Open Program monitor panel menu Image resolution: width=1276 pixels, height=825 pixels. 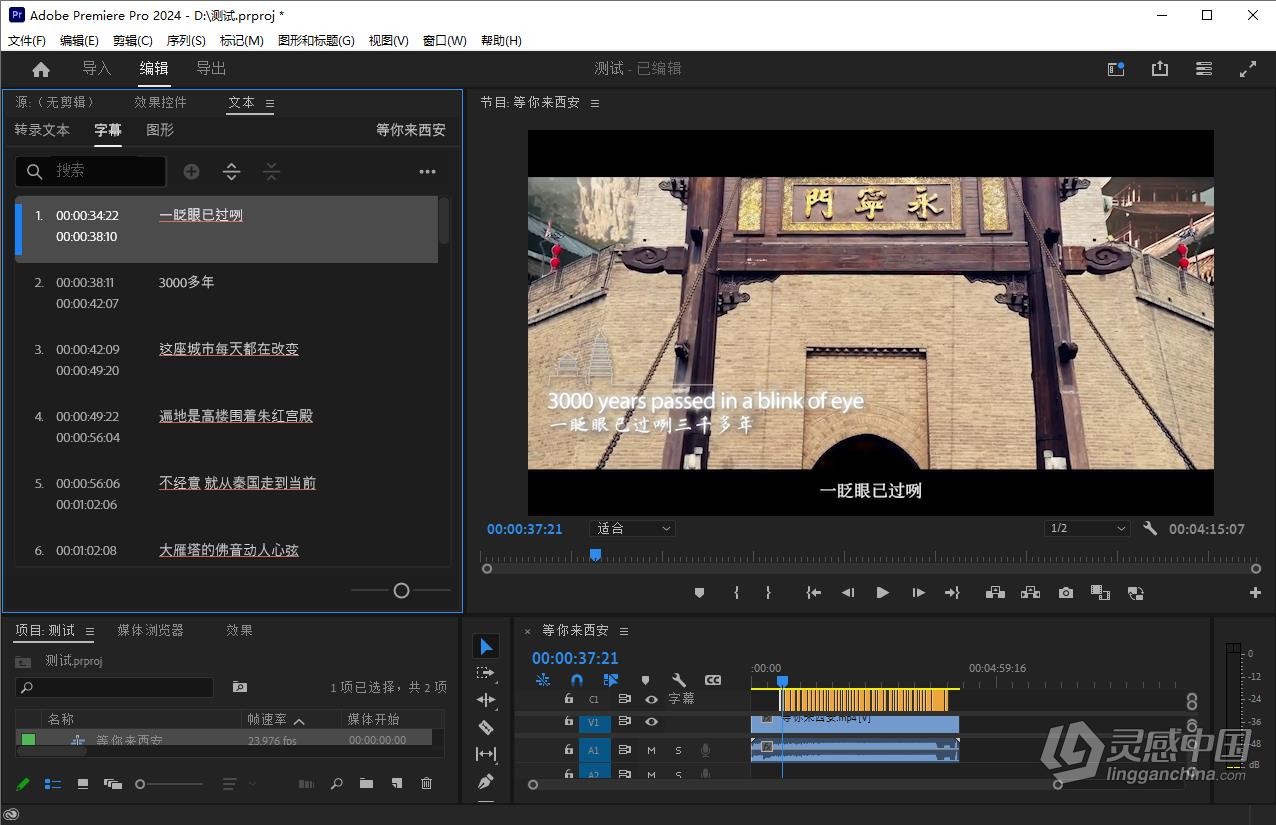(595, 103)
